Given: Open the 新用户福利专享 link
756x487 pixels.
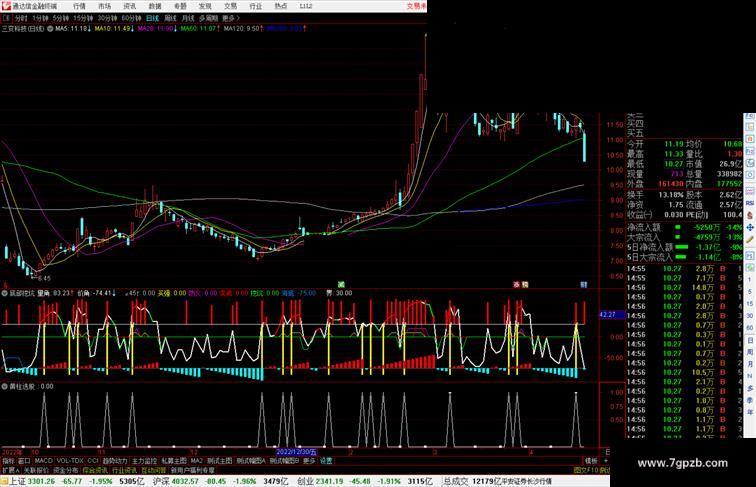Looking at the screenshot, I should tap(193, 470).
